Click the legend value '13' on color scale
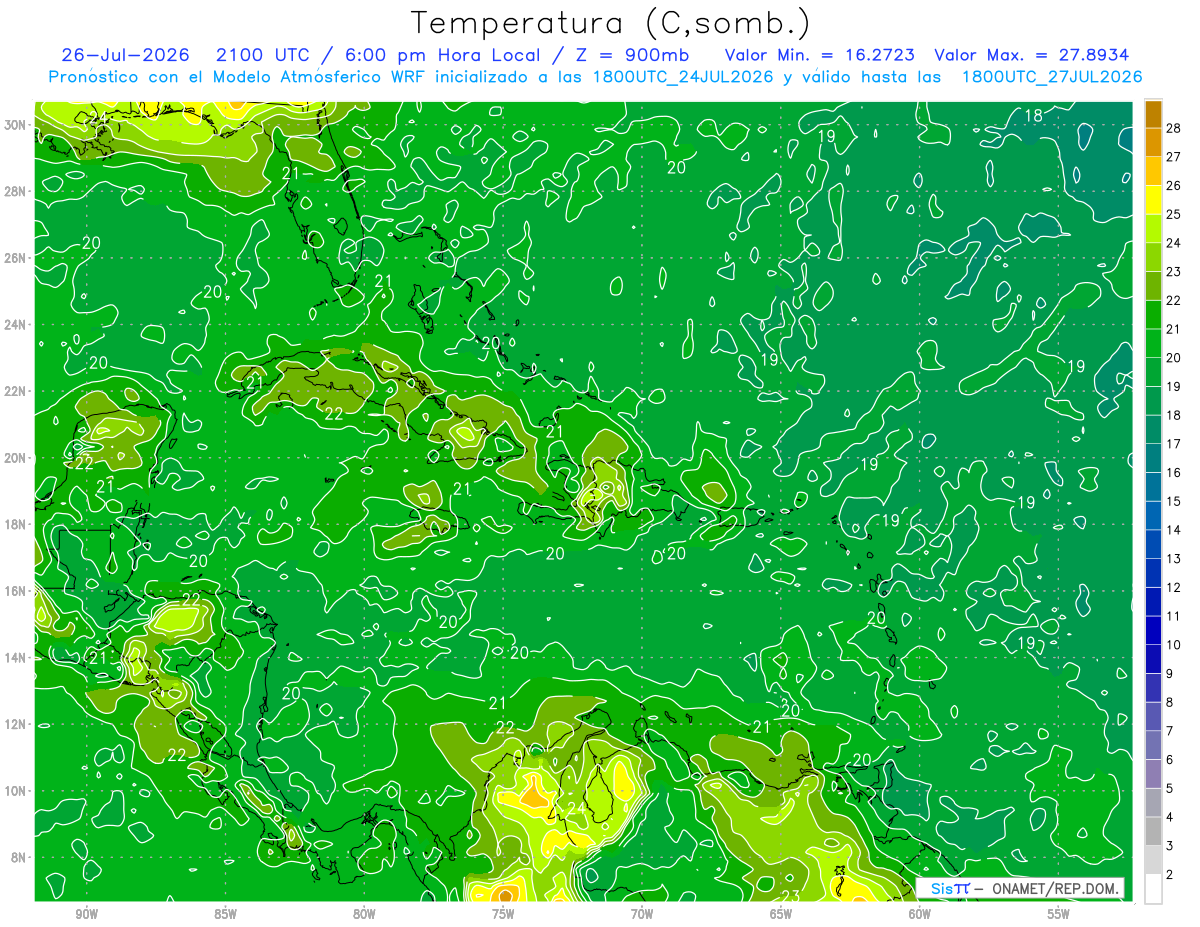Screen dimensions: 1200x927 tap(1175, 558)
